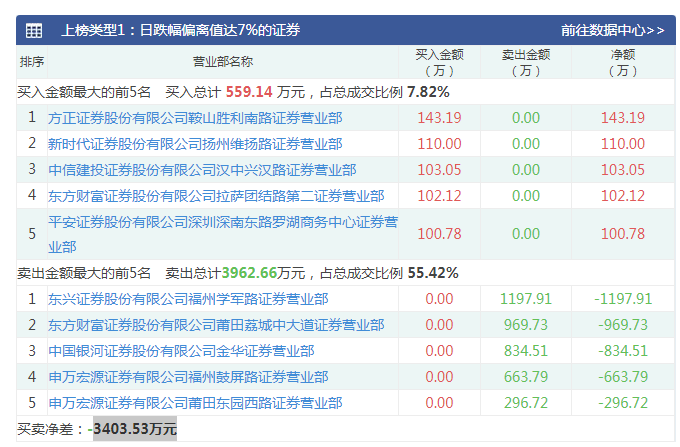Click net value -663.79
Screen dimensions: 680x447
point(623,377)
